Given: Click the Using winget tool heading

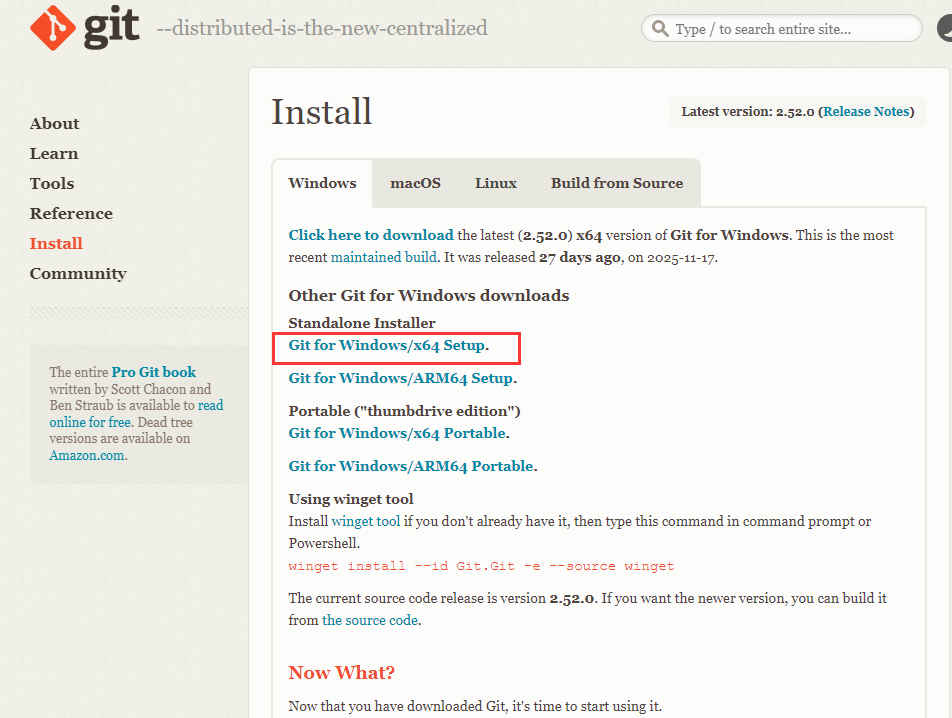Looking at the screenshot, I should [351, 499].
